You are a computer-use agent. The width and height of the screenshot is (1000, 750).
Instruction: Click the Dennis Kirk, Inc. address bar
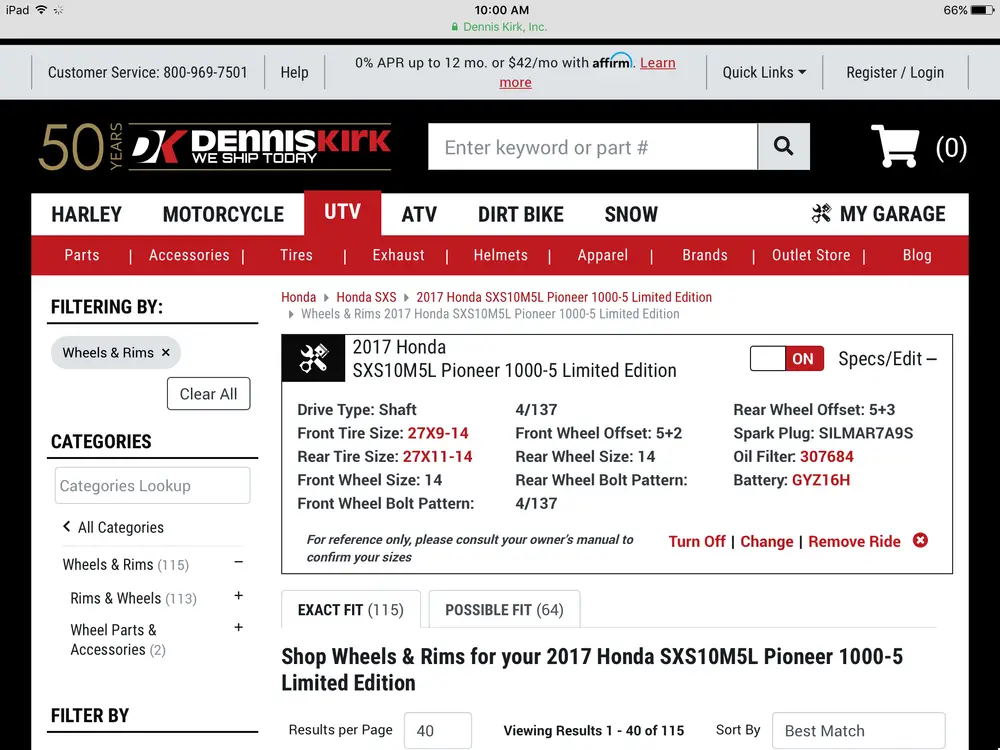point(500,27)
